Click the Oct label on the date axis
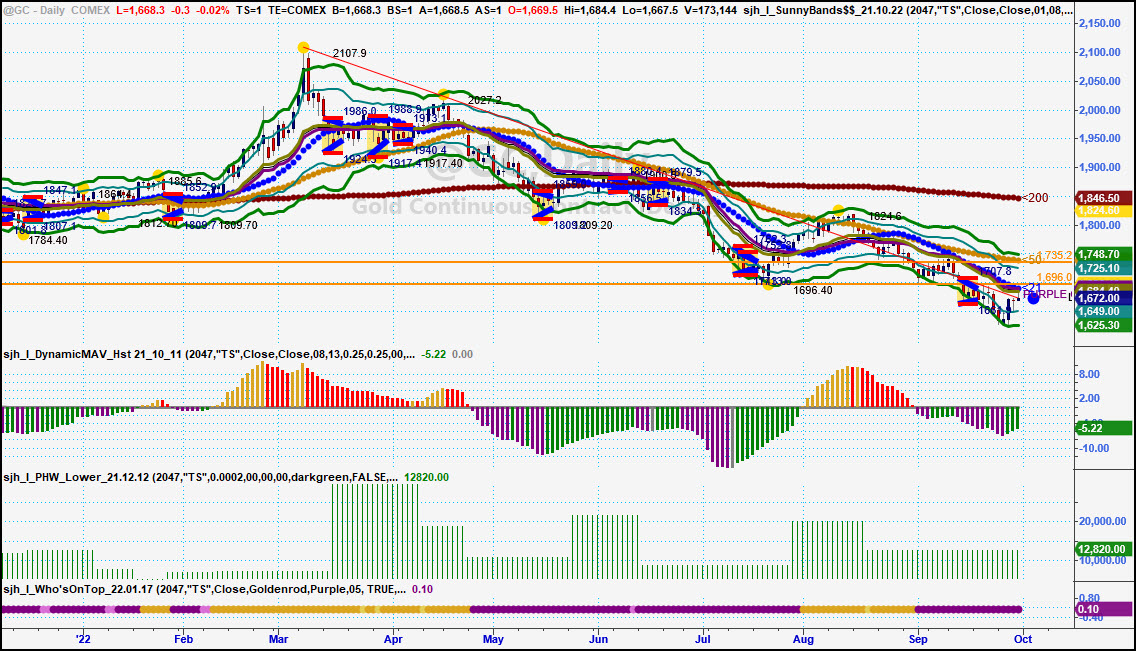 pos(1022,639)
